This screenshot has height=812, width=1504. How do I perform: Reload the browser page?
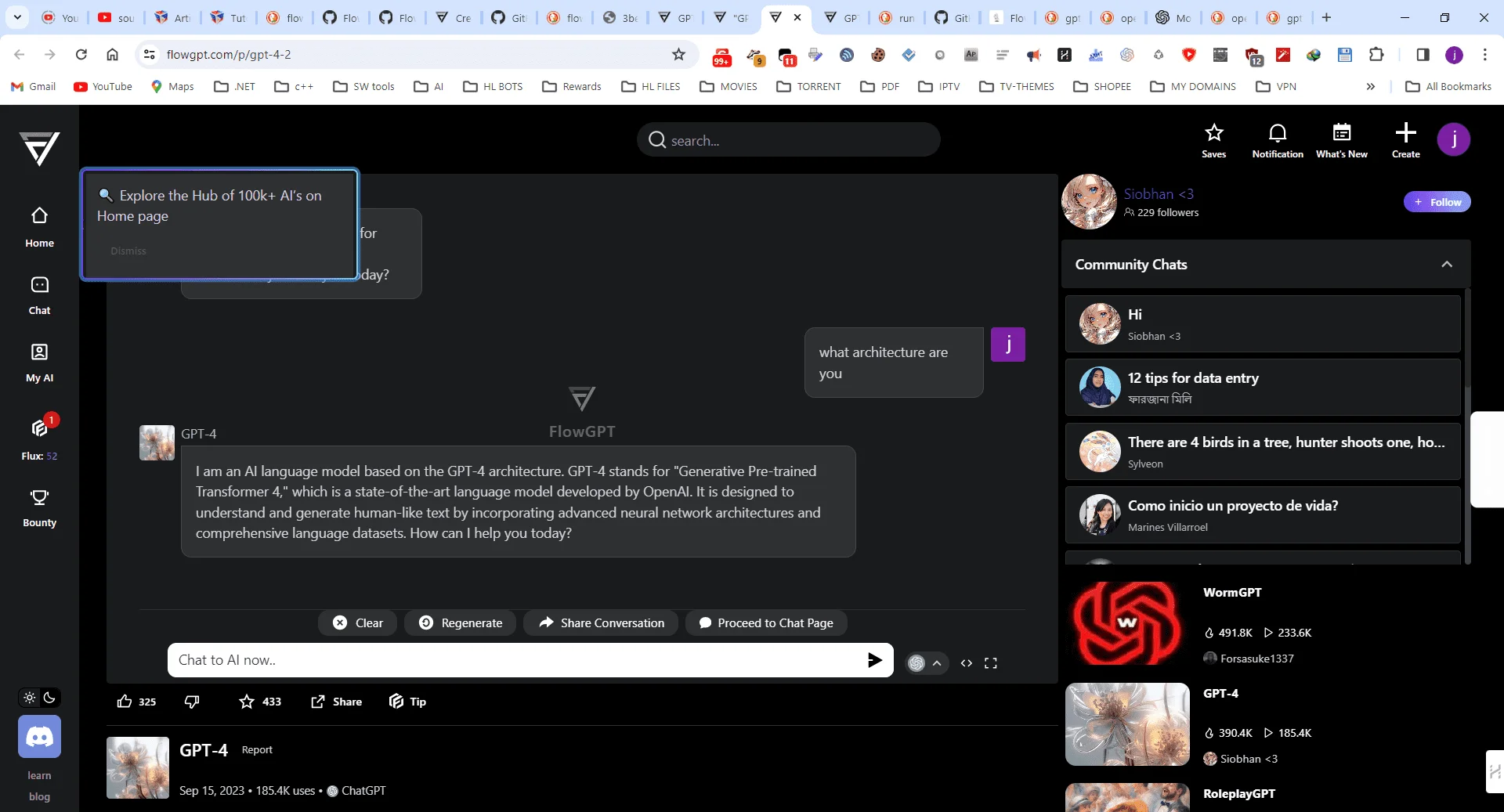coord(81,54)
